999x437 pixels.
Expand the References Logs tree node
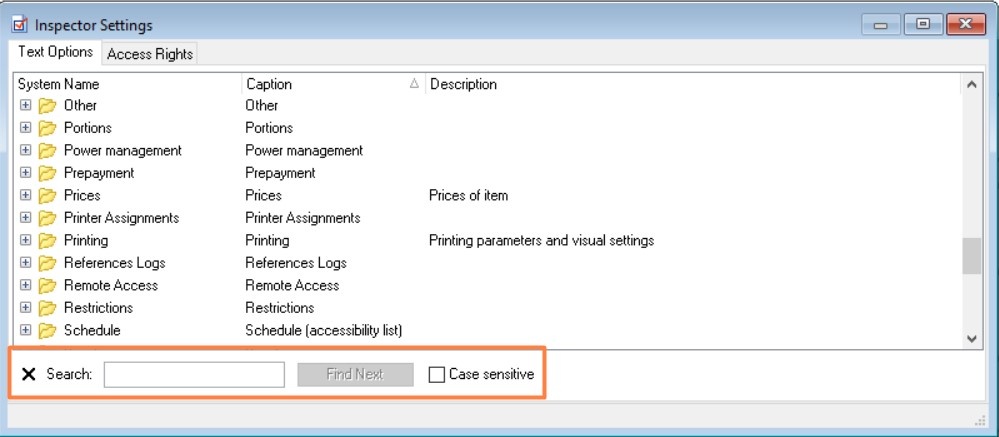coord(26,263)
